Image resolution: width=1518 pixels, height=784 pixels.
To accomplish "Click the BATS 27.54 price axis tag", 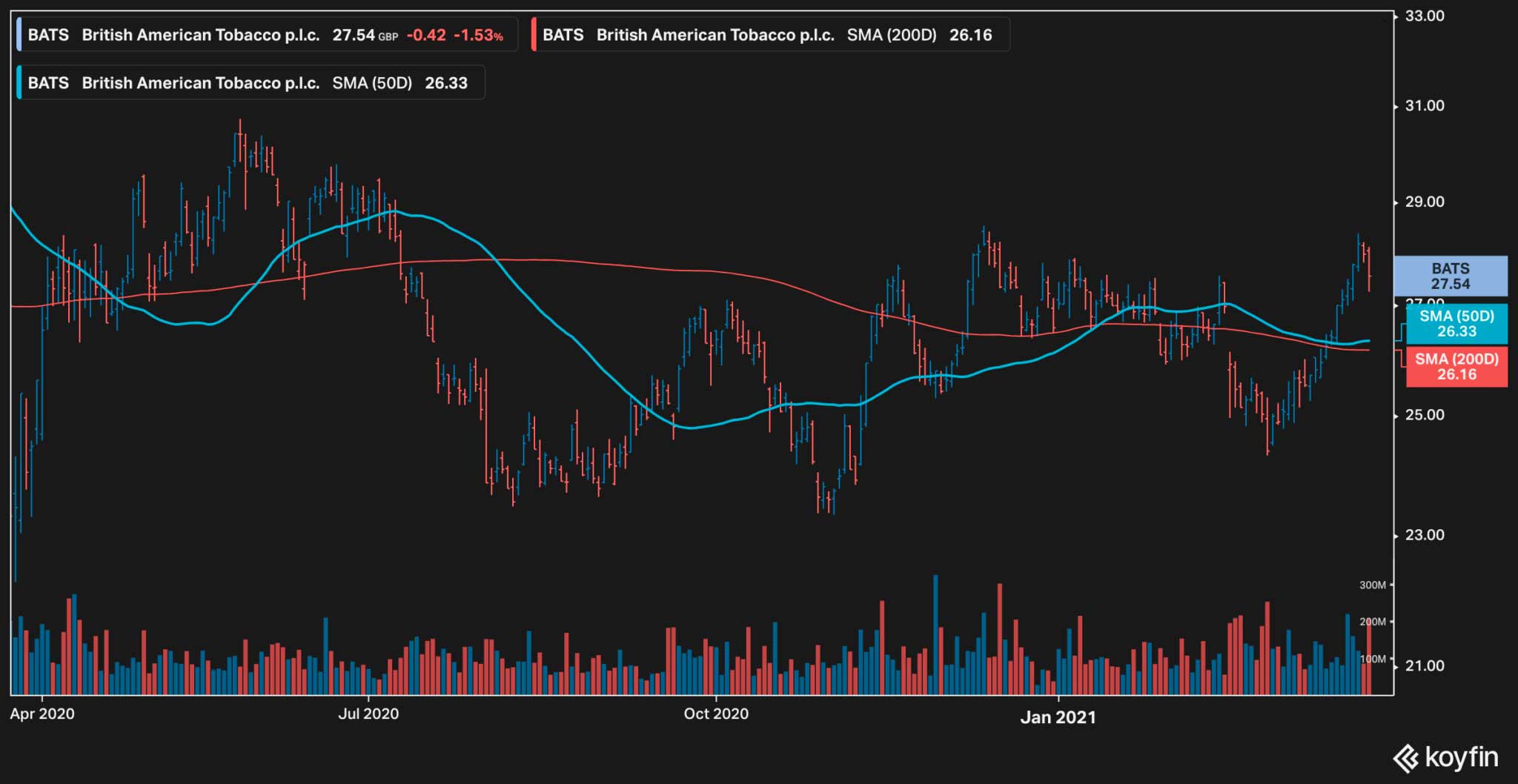I will point(1451,276).
